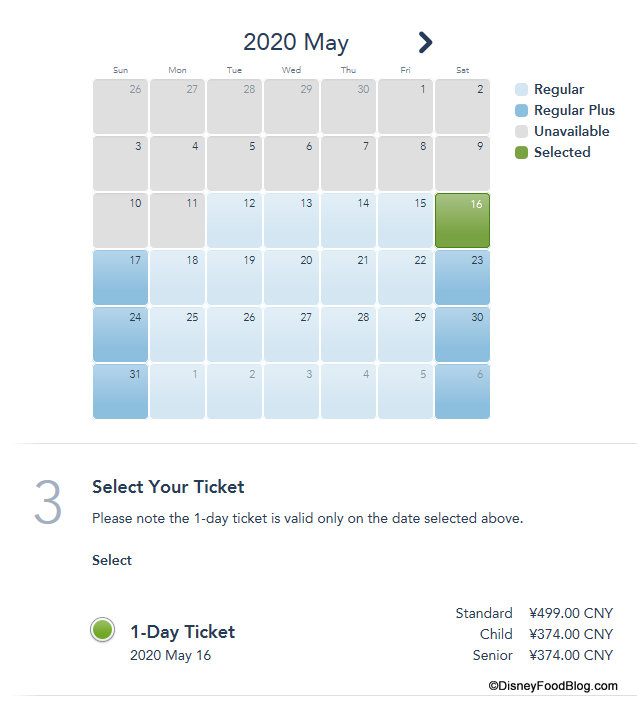Choose Sunday May 17 date

click(121, 277)
